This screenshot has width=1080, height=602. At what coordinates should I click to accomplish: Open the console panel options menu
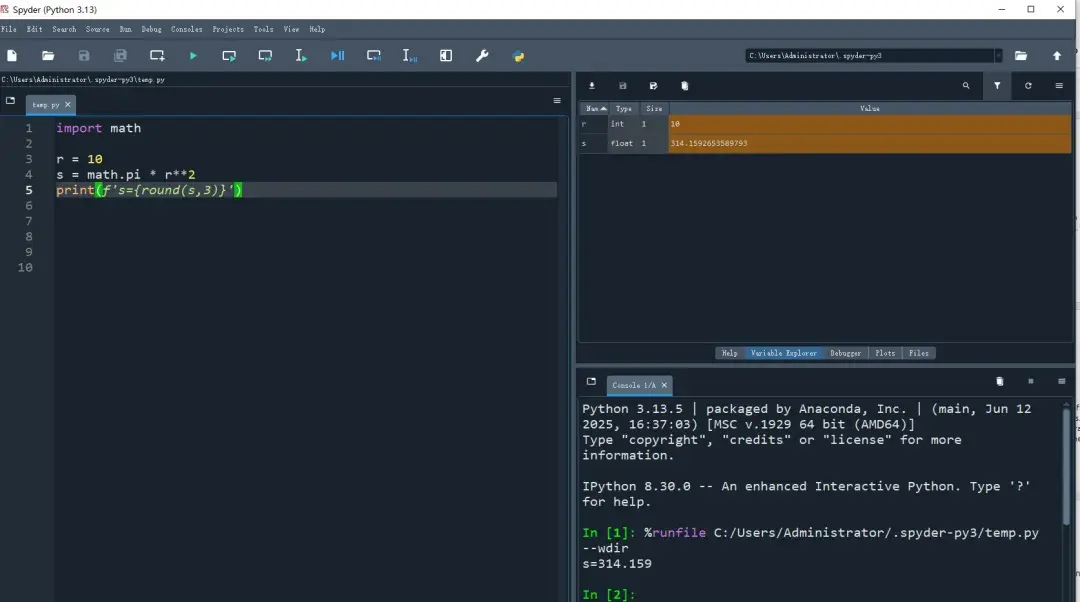[1062, 381]
